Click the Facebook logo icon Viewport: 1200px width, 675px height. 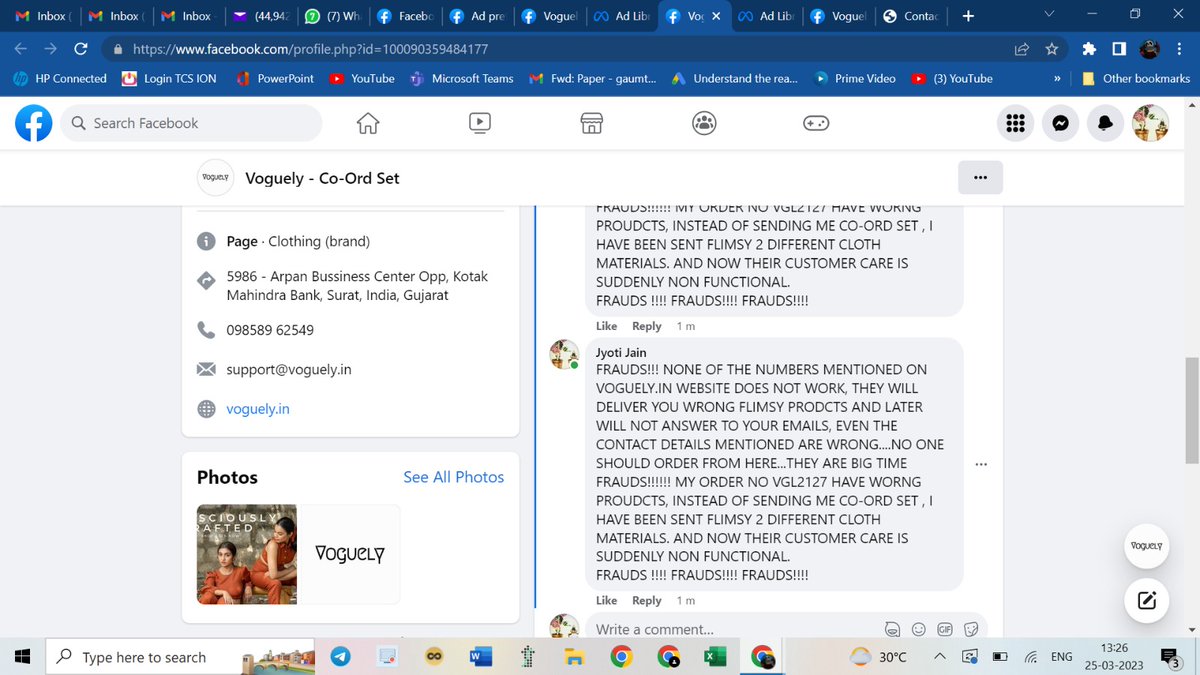coord(34,123)
